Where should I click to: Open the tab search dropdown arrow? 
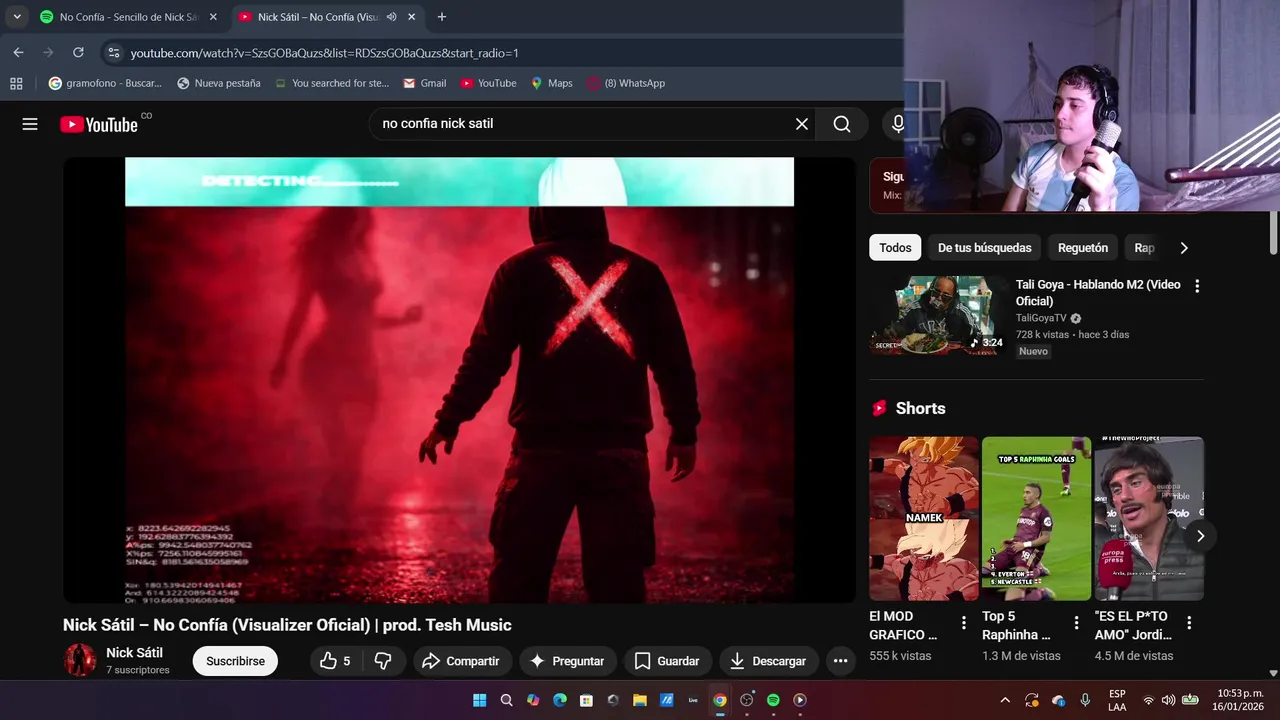17,17
